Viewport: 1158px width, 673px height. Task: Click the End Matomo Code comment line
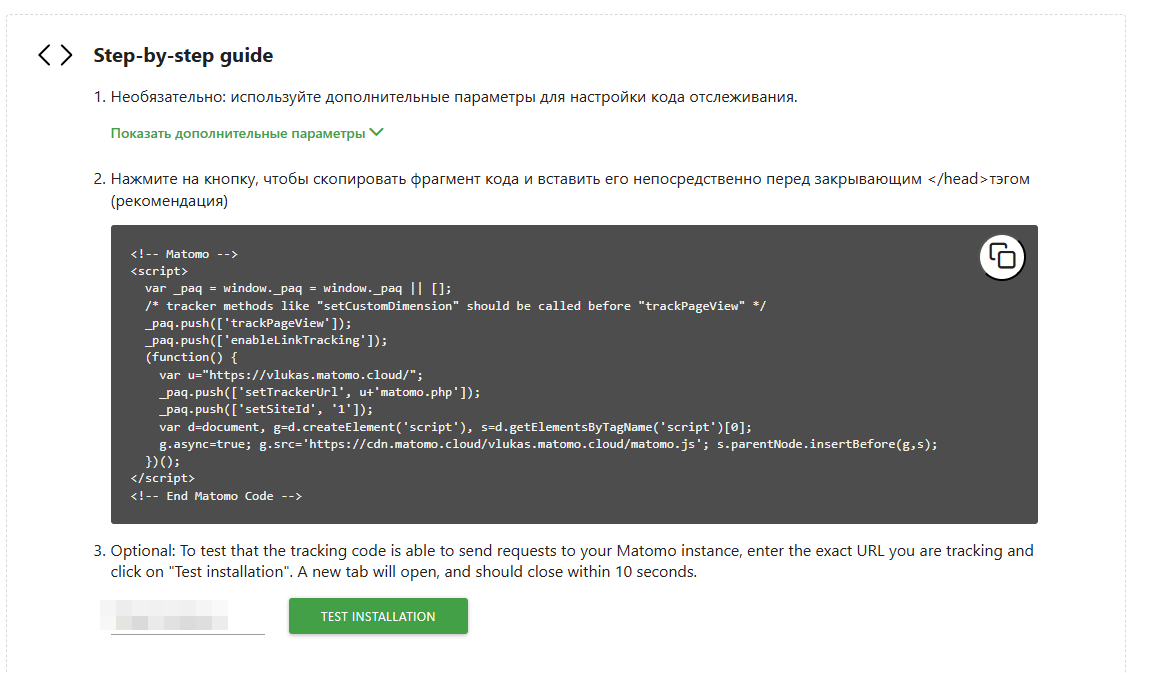pos(216,496)
